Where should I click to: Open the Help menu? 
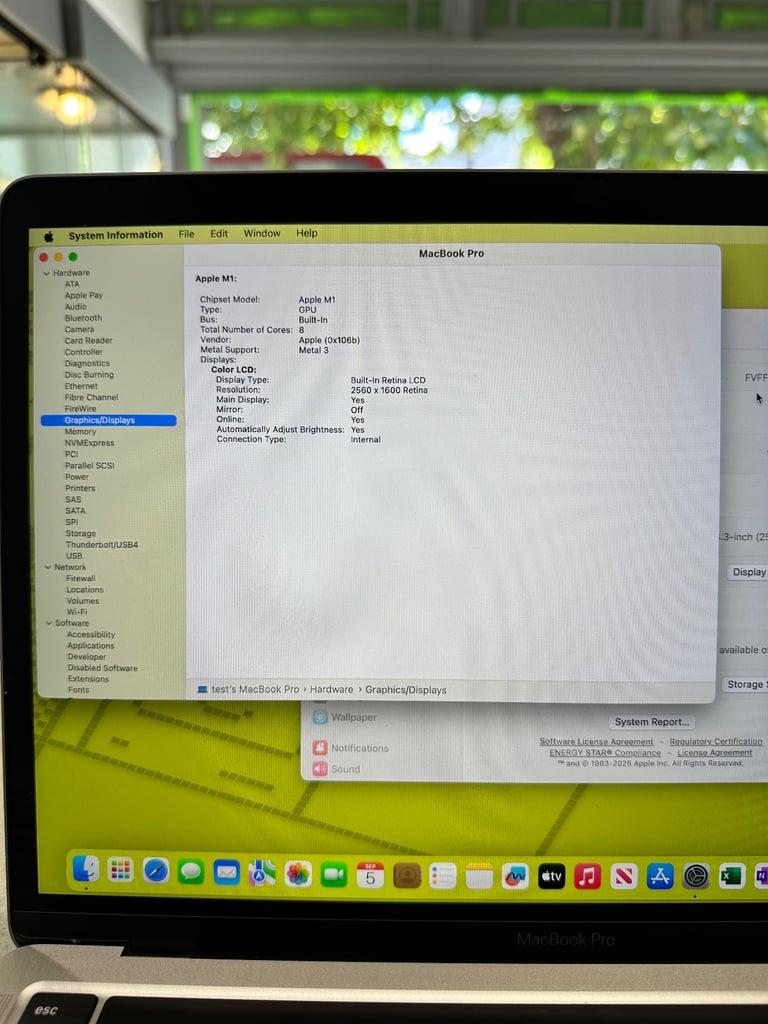[x=306, y=233]
